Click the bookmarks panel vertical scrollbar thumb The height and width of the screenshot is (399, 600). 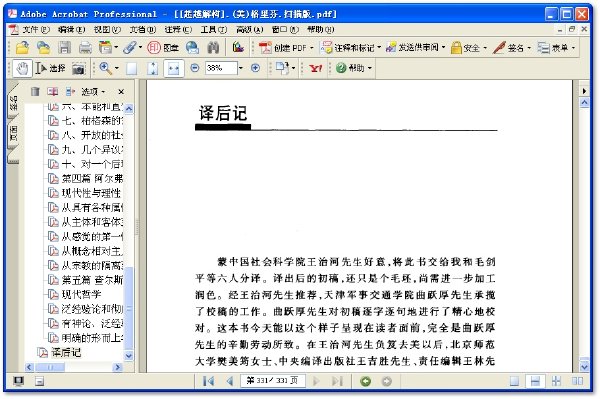click(x=129, y=308)
